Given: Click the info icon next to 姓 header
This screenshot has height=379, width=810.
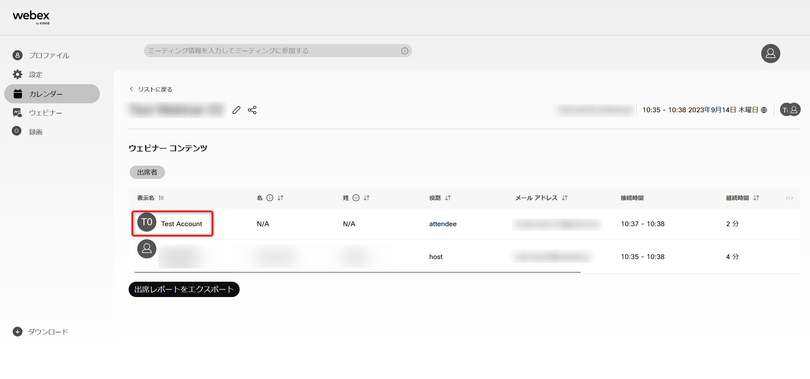Looking at the screenshot, I should coord(355,198).
